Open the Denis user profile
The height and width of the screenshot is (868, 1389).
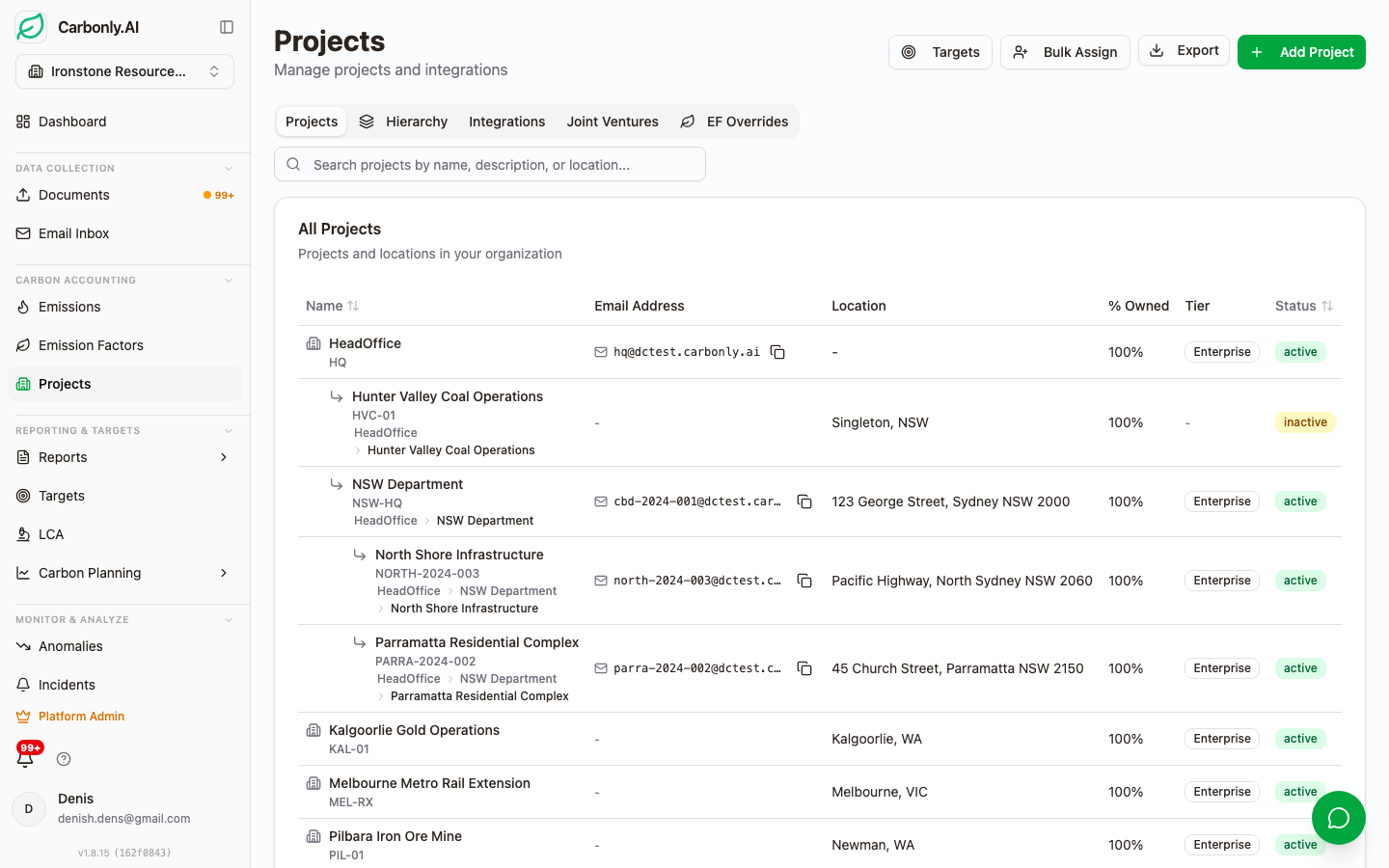pyautogui.click(x=124, y=808)
